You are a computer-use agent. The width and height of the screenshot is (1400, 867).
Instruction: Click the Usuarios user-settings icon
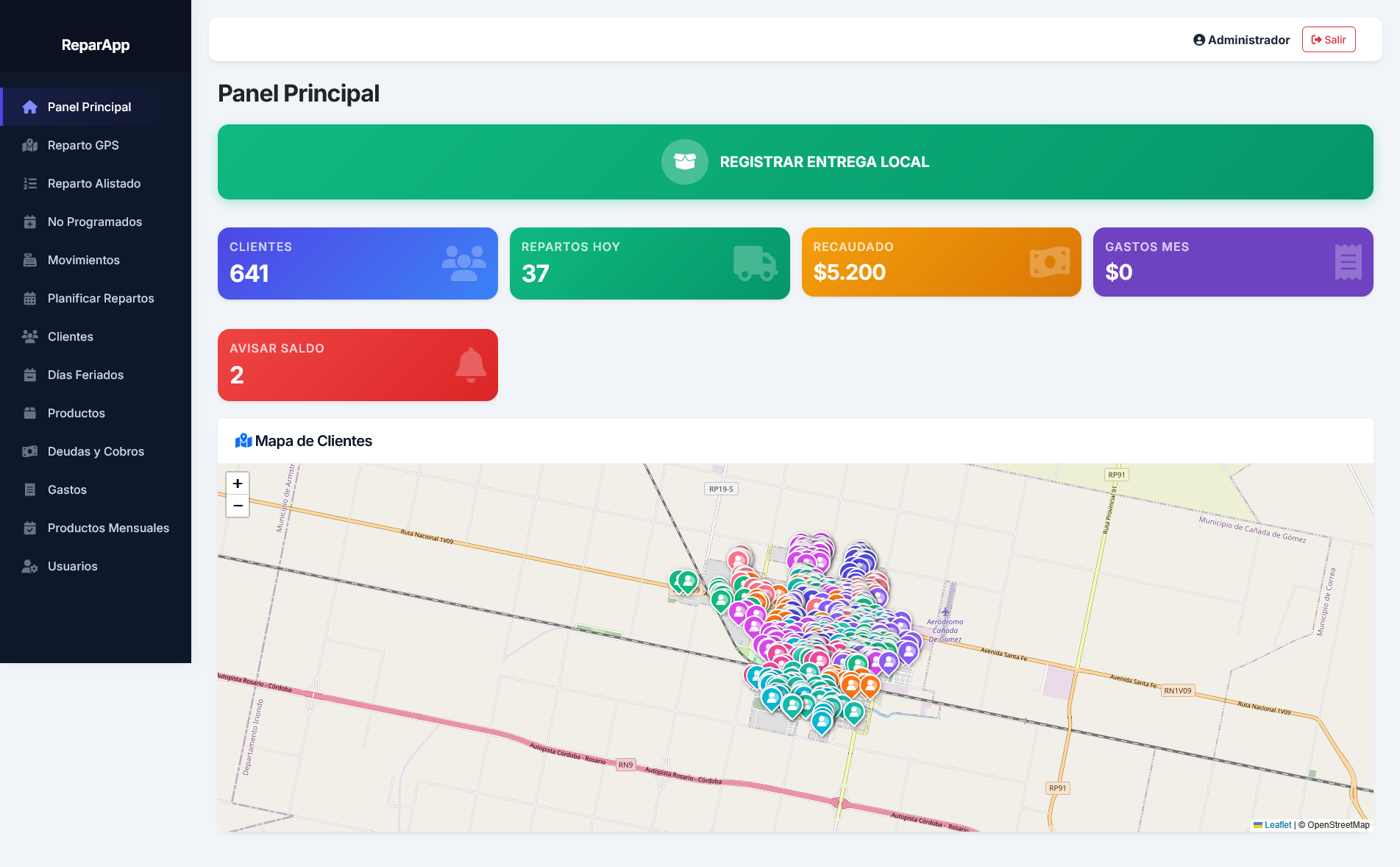coord(30,566)
